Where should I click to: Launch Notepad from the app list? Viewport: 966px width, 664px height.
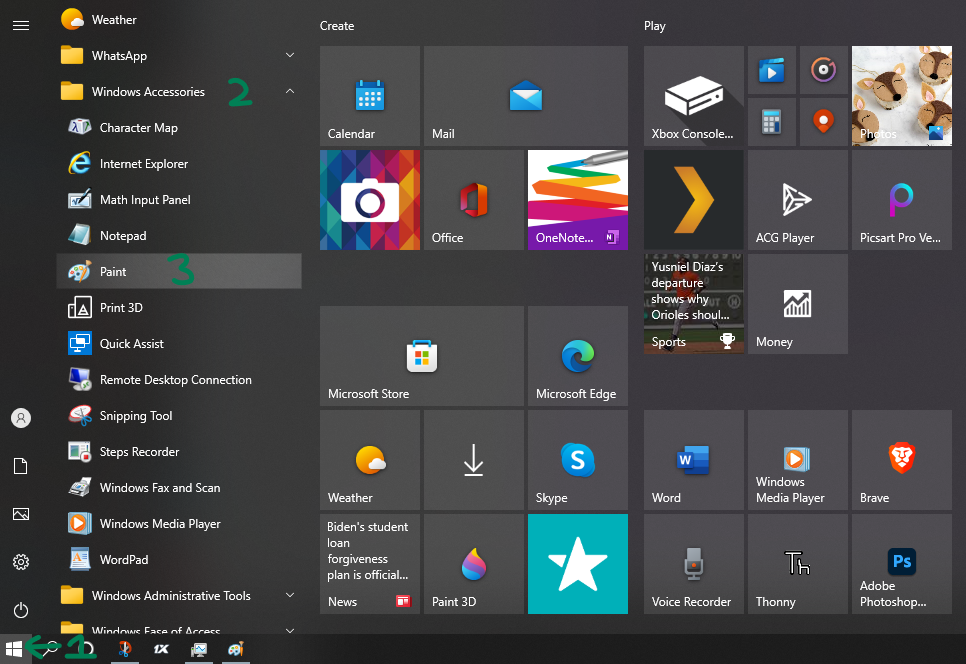pos(179,236)
